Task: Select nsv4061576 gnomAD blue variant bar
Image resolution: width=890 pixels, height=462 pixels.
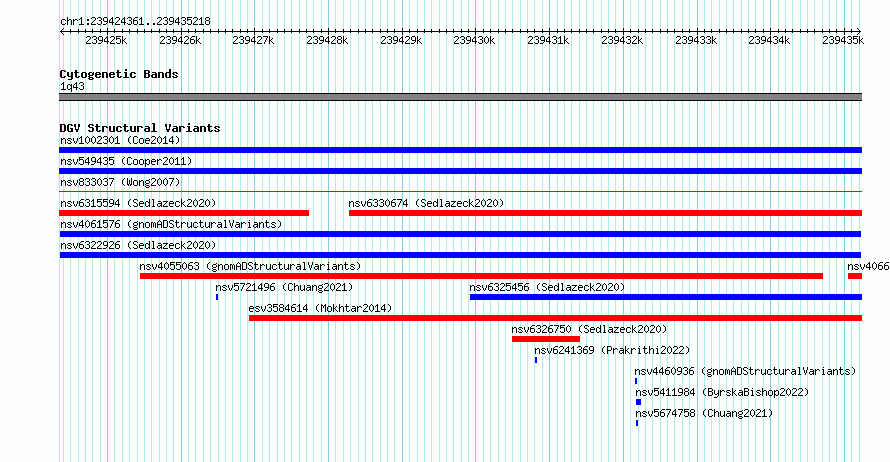Action: tap(460, 234)
